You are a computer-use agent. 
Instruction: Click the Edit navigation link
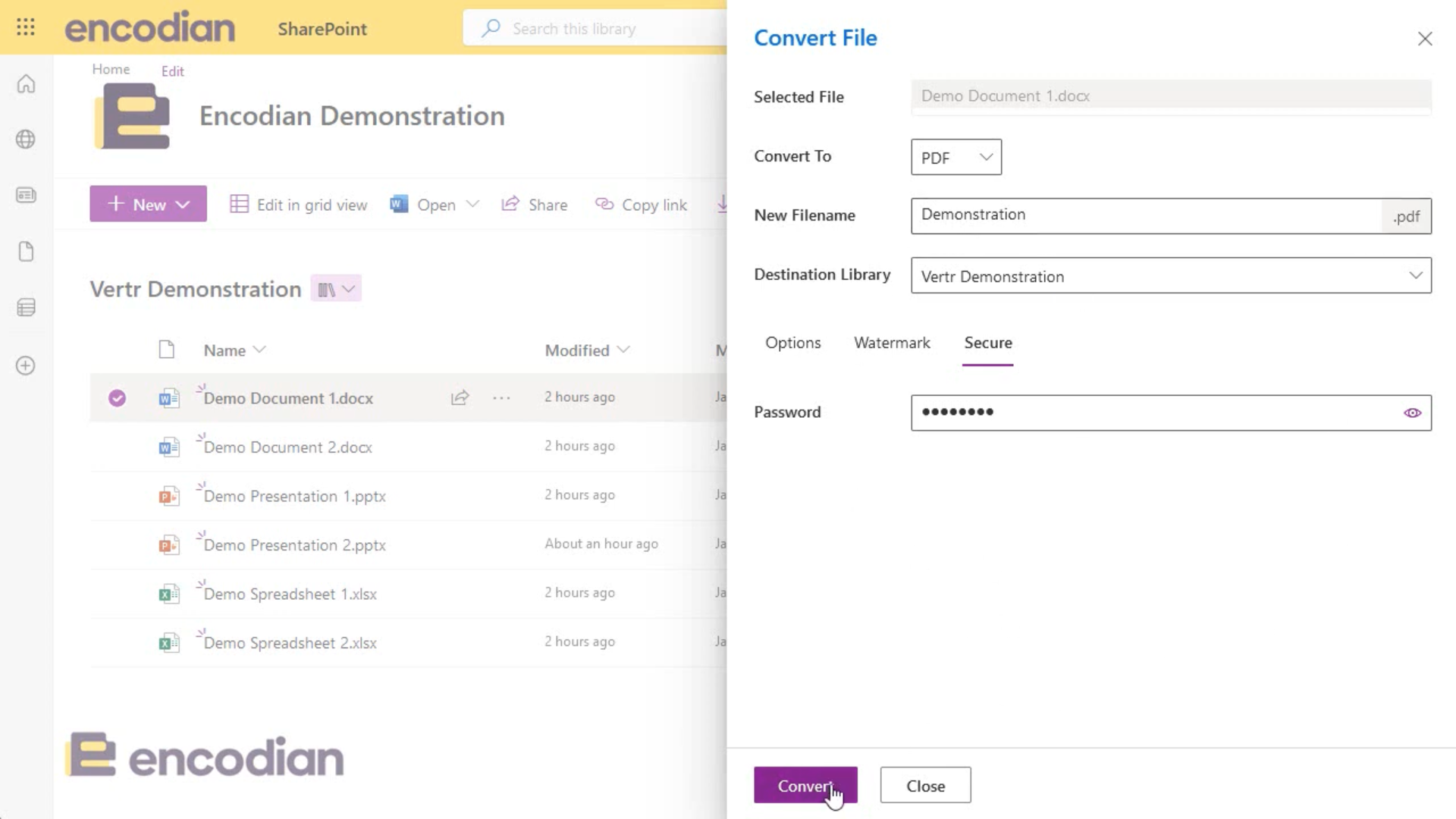click(172, 71)
